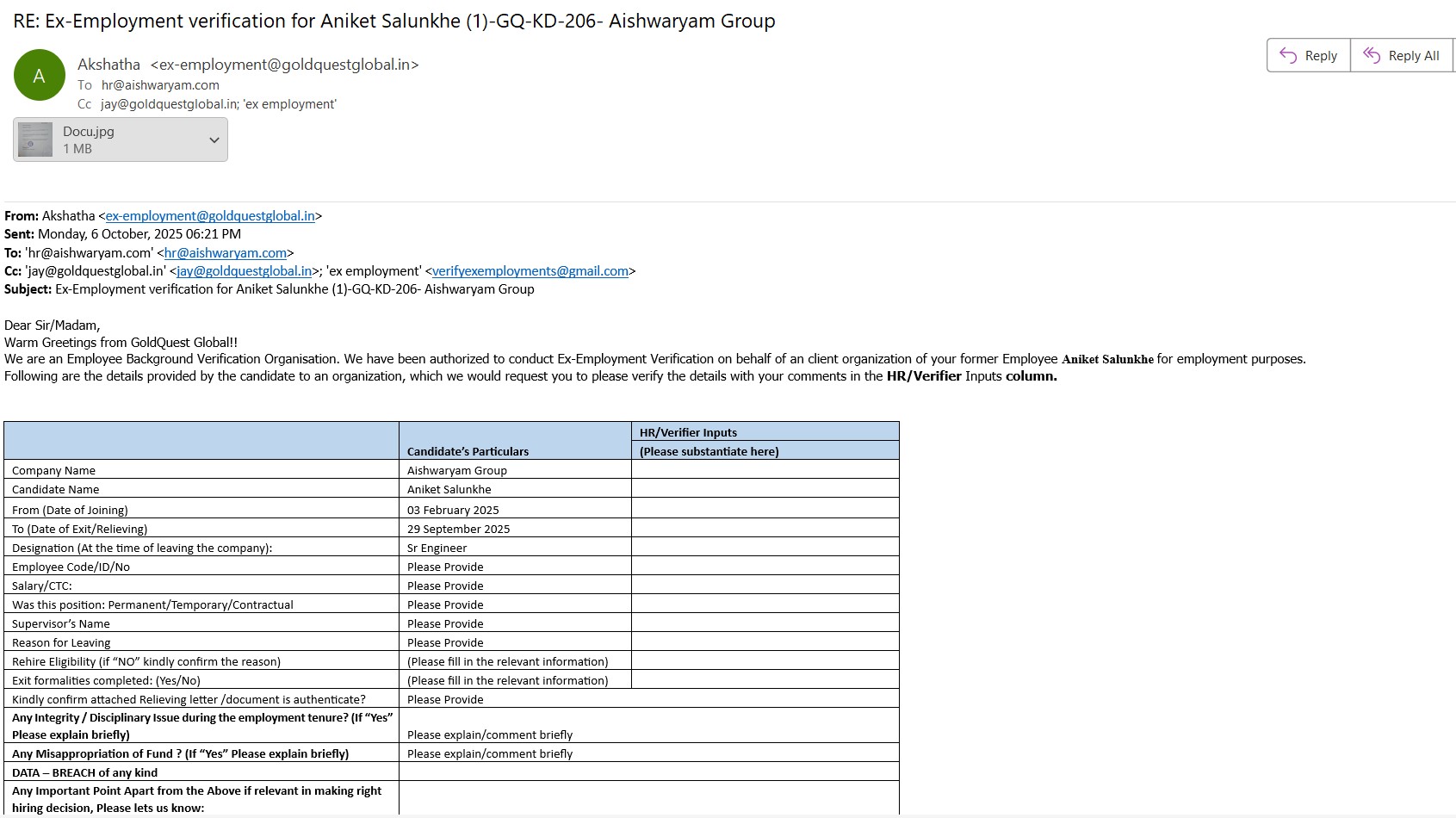Click the 'Aishwaryam Group' table cell
The width and height of the screenshot is (1456, 818).
tap(457, 471)
